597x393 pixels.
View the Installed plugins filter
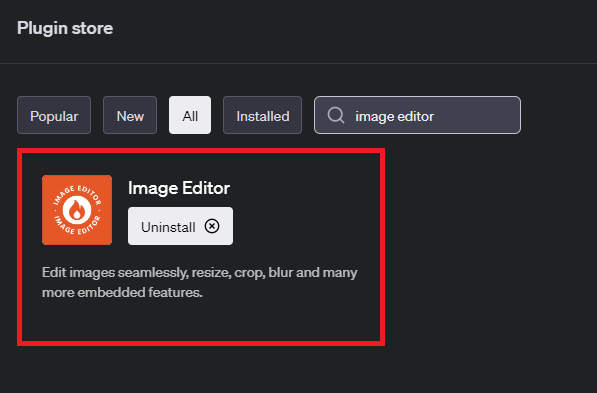point(262,115)
